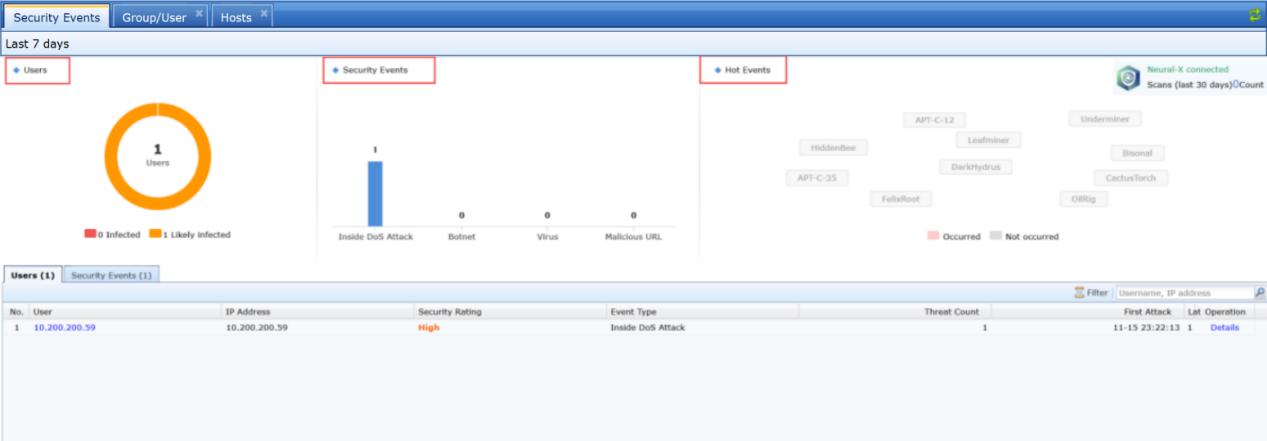Sort by the Security Rating column header
1267x441 pixels.
point(510,312)
